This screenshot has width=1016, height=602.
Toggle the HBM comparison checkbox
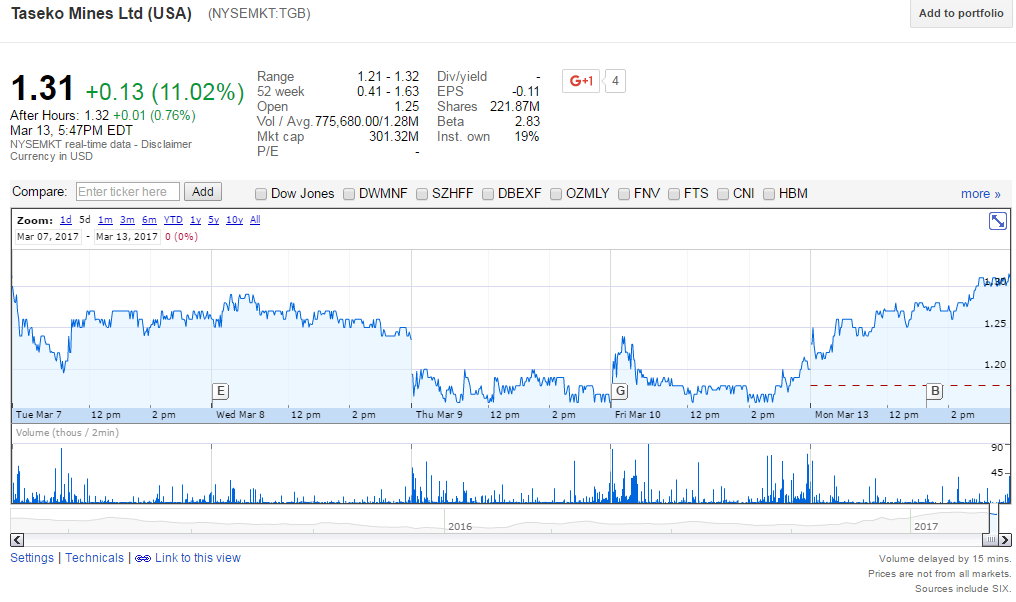(x=769, y=194)
